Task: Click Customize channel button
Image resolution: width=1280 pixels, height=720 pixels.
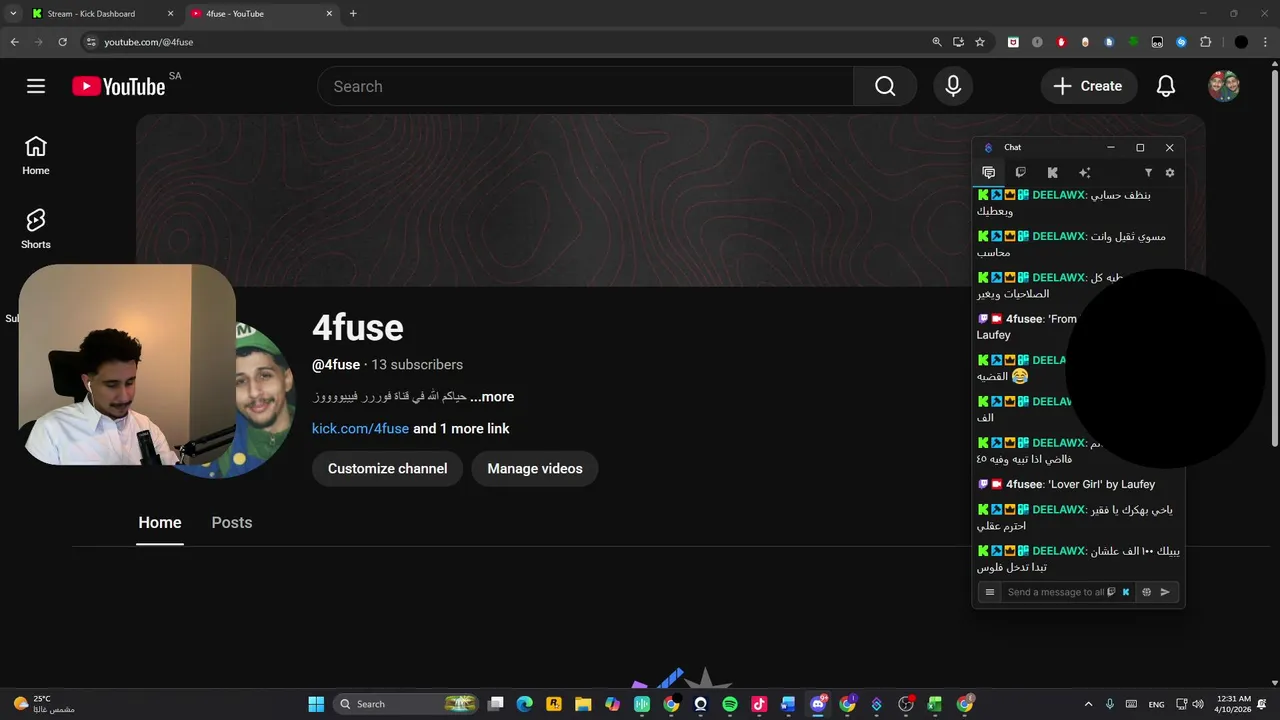Action: (388, 469)
